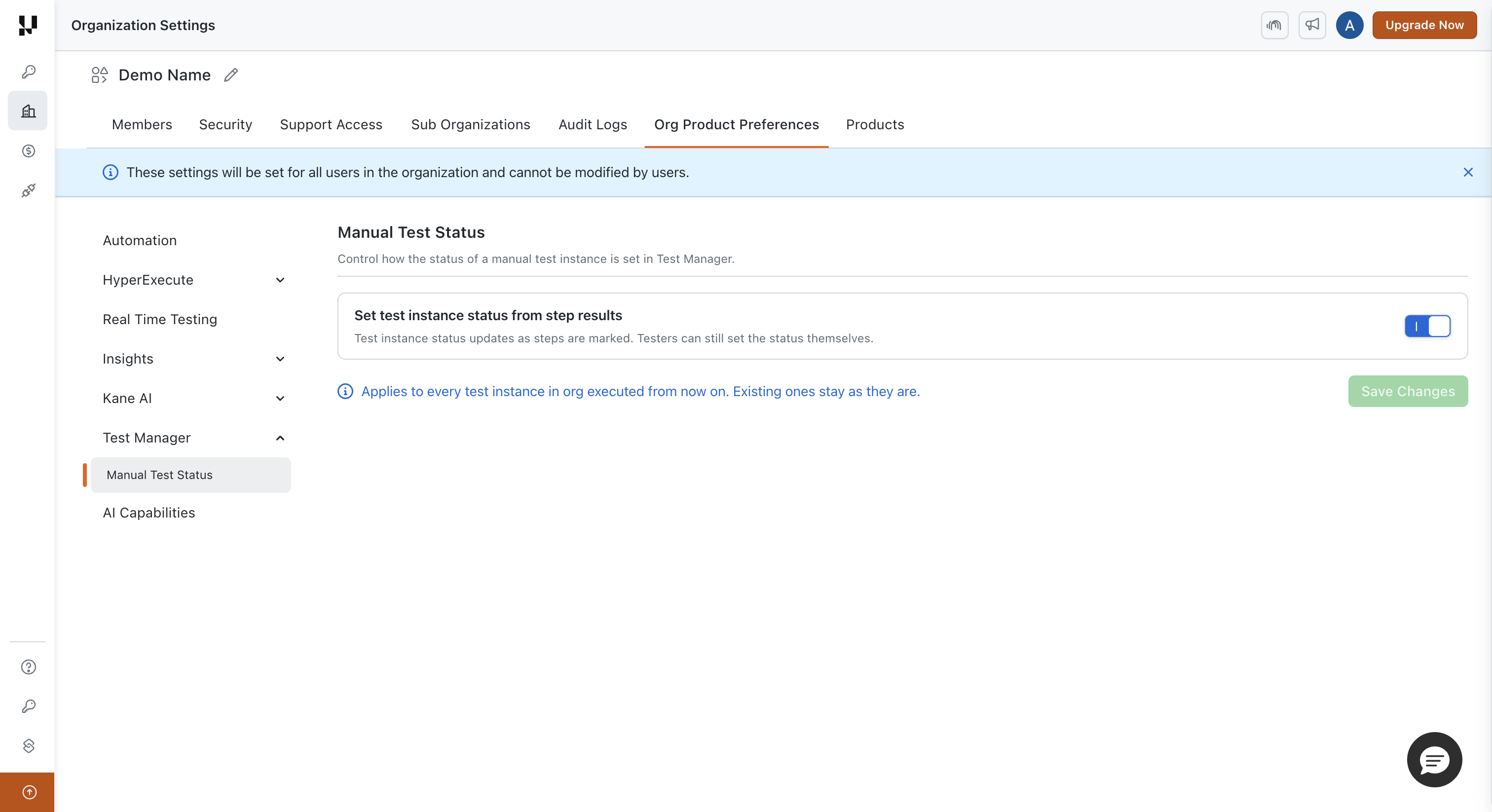
Task: Click the Demo Name organization title
Action: (164, 75)
